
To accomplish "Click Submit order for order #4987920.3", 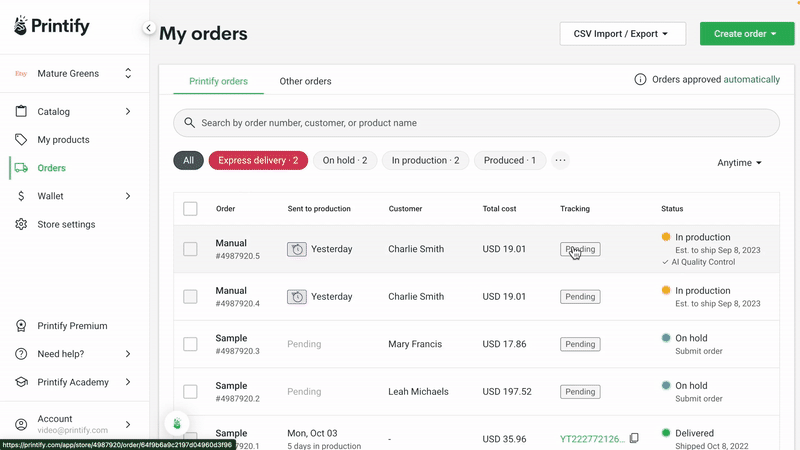I will (699, 351).
